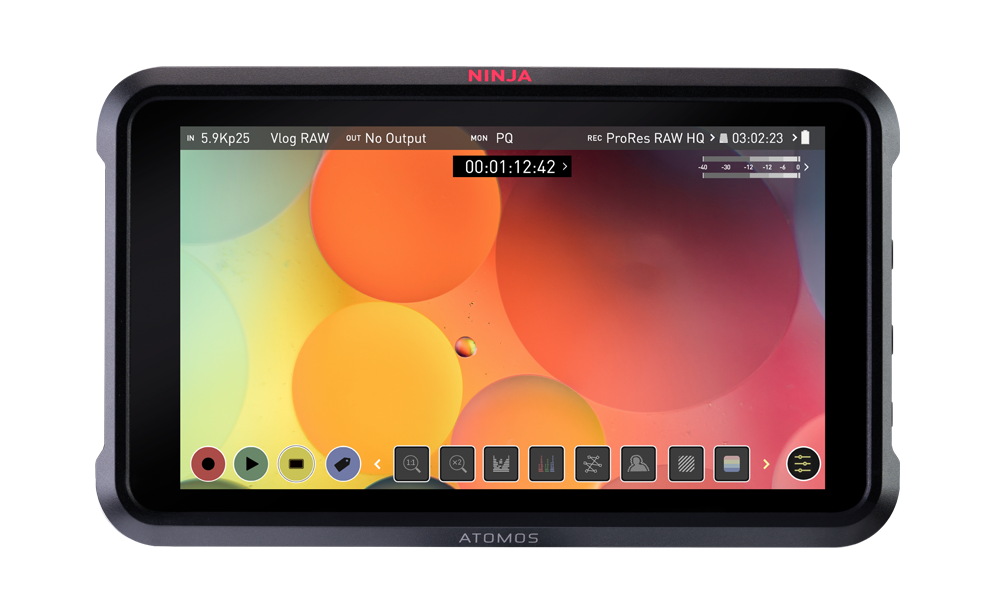This screenshot has width=995, height=605.
Task: Open the vectorscope tool
Action: [592, 464]
